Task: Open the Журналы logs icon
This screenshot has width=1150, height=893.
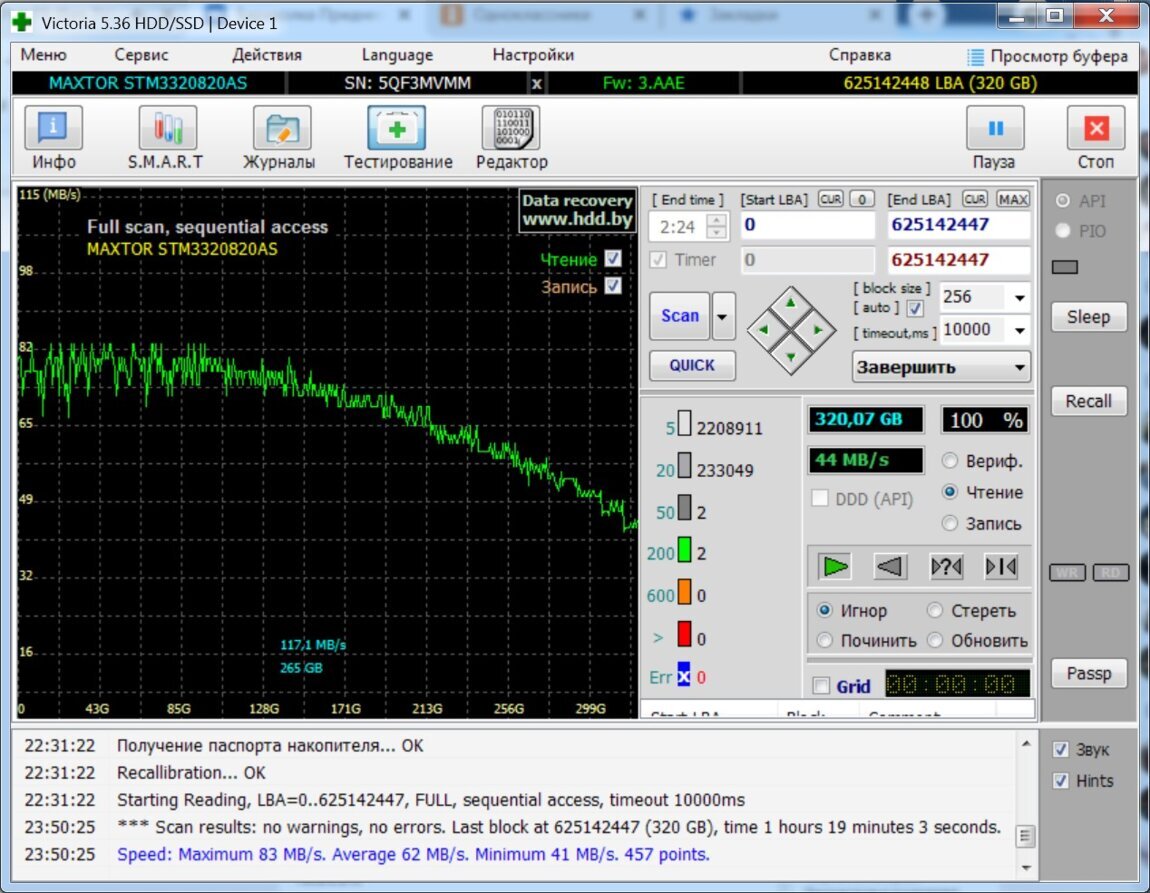Action: click(281, 129)
